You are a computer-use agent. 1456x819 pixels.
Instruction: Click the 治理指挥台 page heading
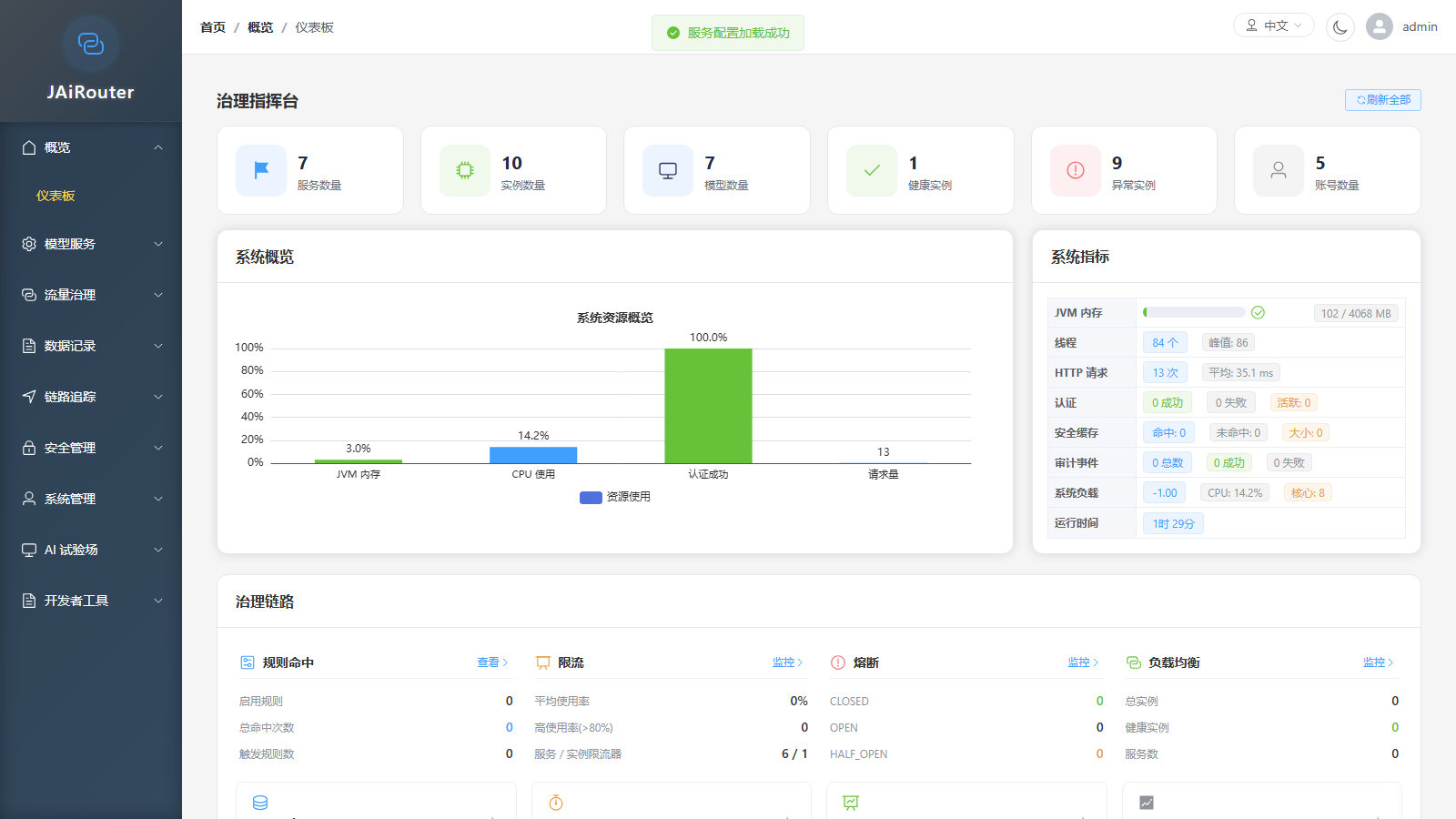[x=258, y=101]
